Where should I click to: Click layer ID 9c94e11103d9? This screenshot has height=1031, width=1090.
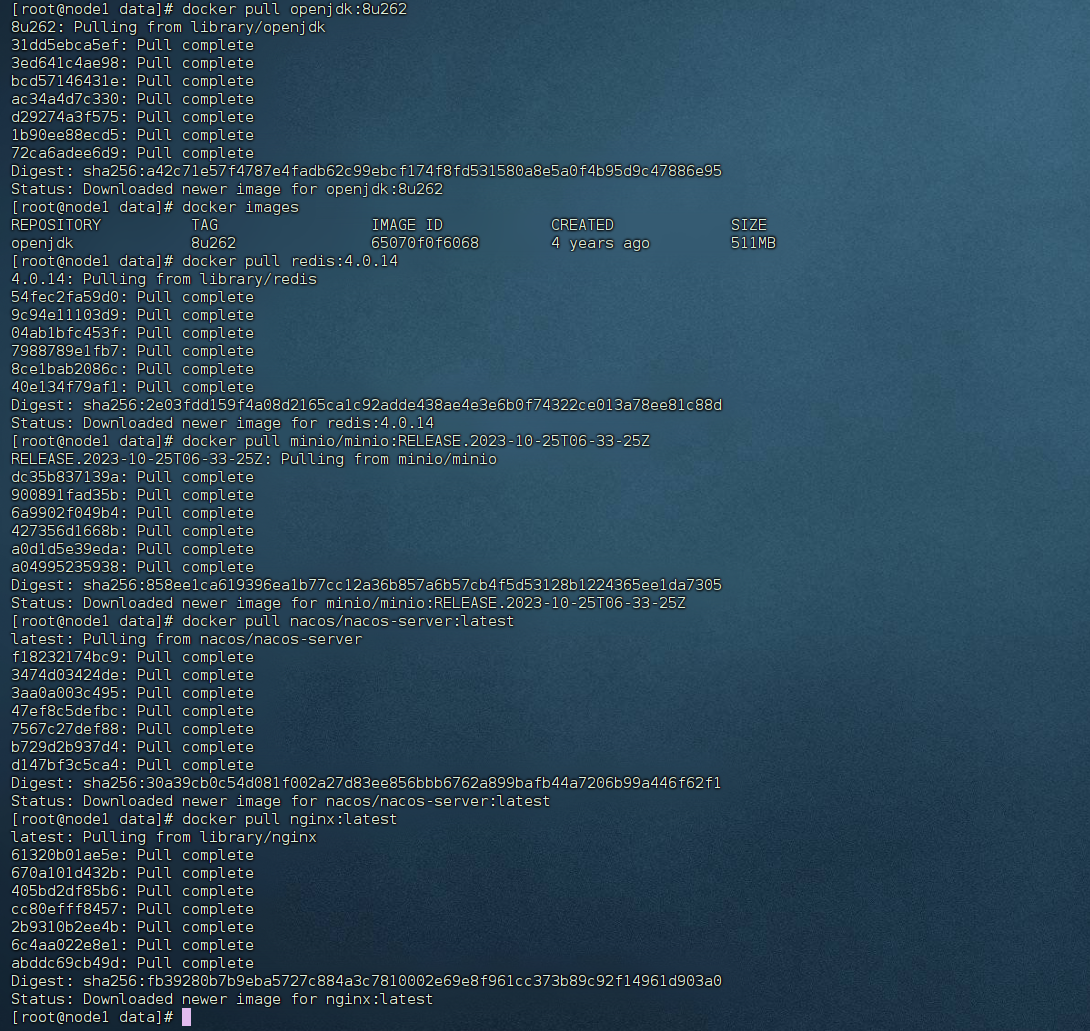click(x=65, y=316)
